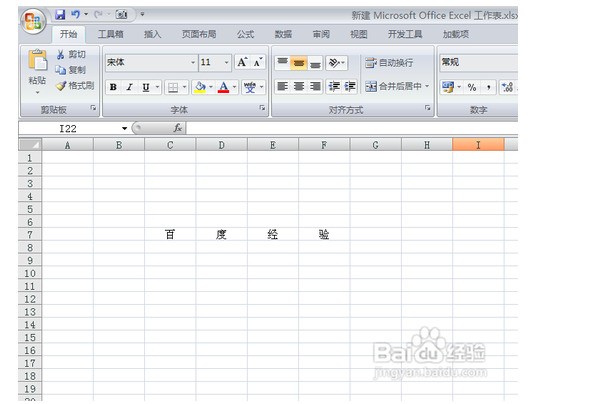Apply cell borders with borders icon
Viewport: 598px width, 404px height.
tap(173, 87)
